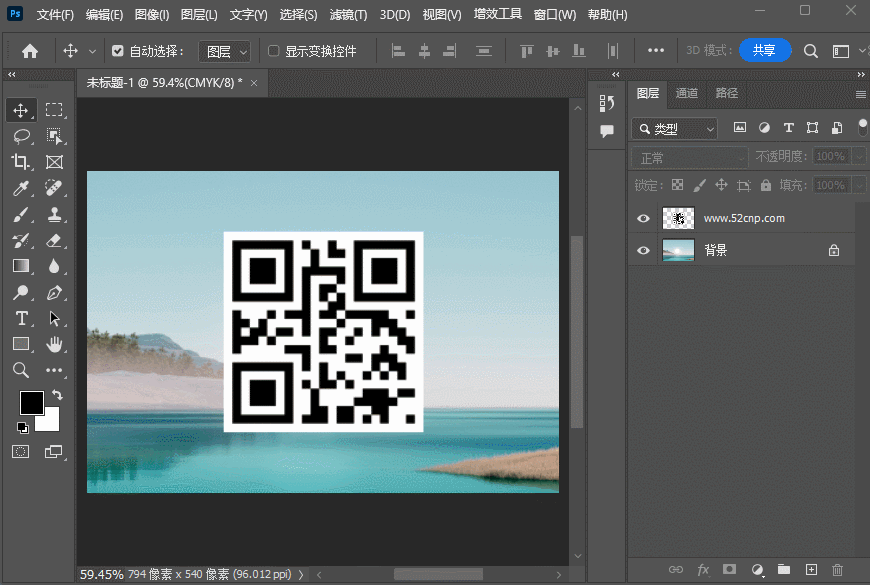Open the Comments panel icon
The width and height of the screenshot is (870, 585).
coord(606,131)
